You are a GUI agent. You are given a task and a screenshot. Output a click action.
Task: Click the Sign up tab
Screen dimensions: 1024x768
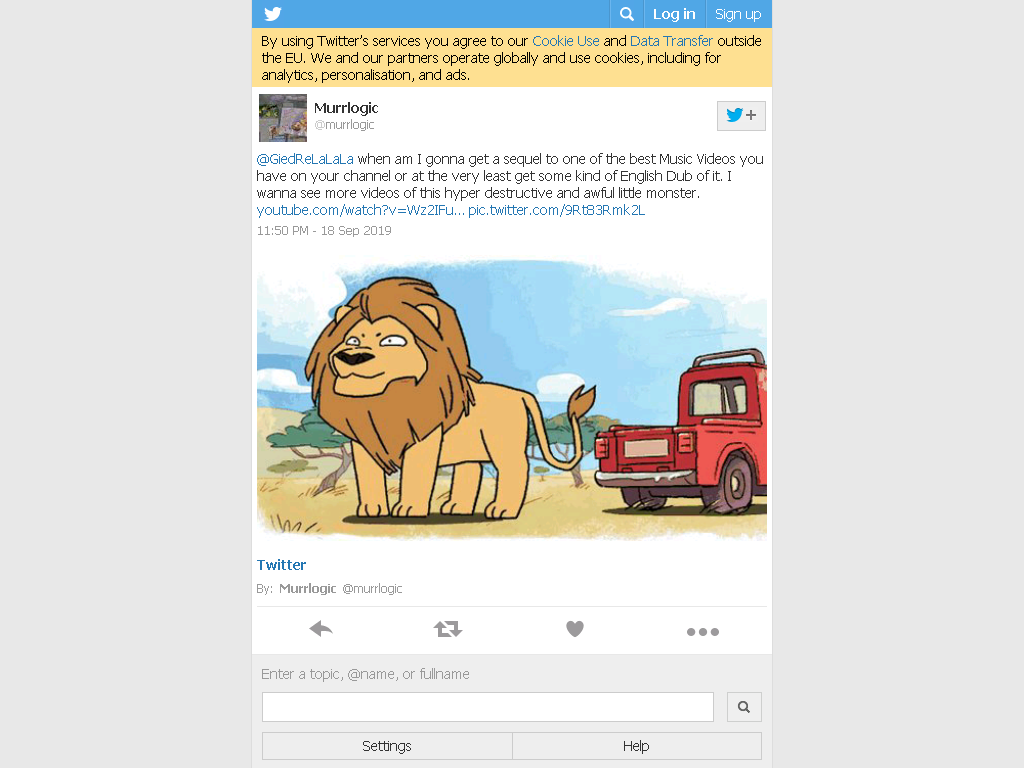tap(738, 14)
